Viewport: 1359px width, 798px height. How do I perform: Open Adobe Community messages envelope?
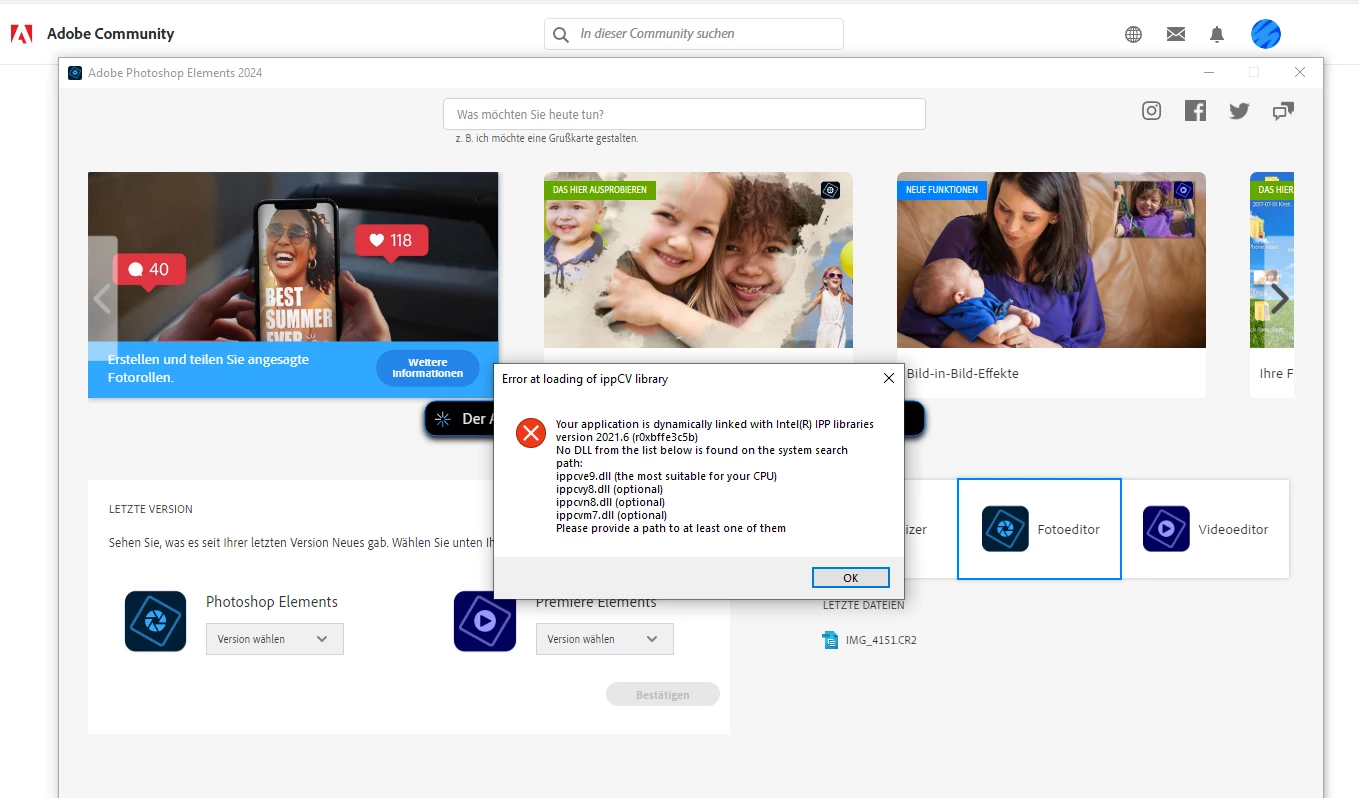tap(1176, 34)
